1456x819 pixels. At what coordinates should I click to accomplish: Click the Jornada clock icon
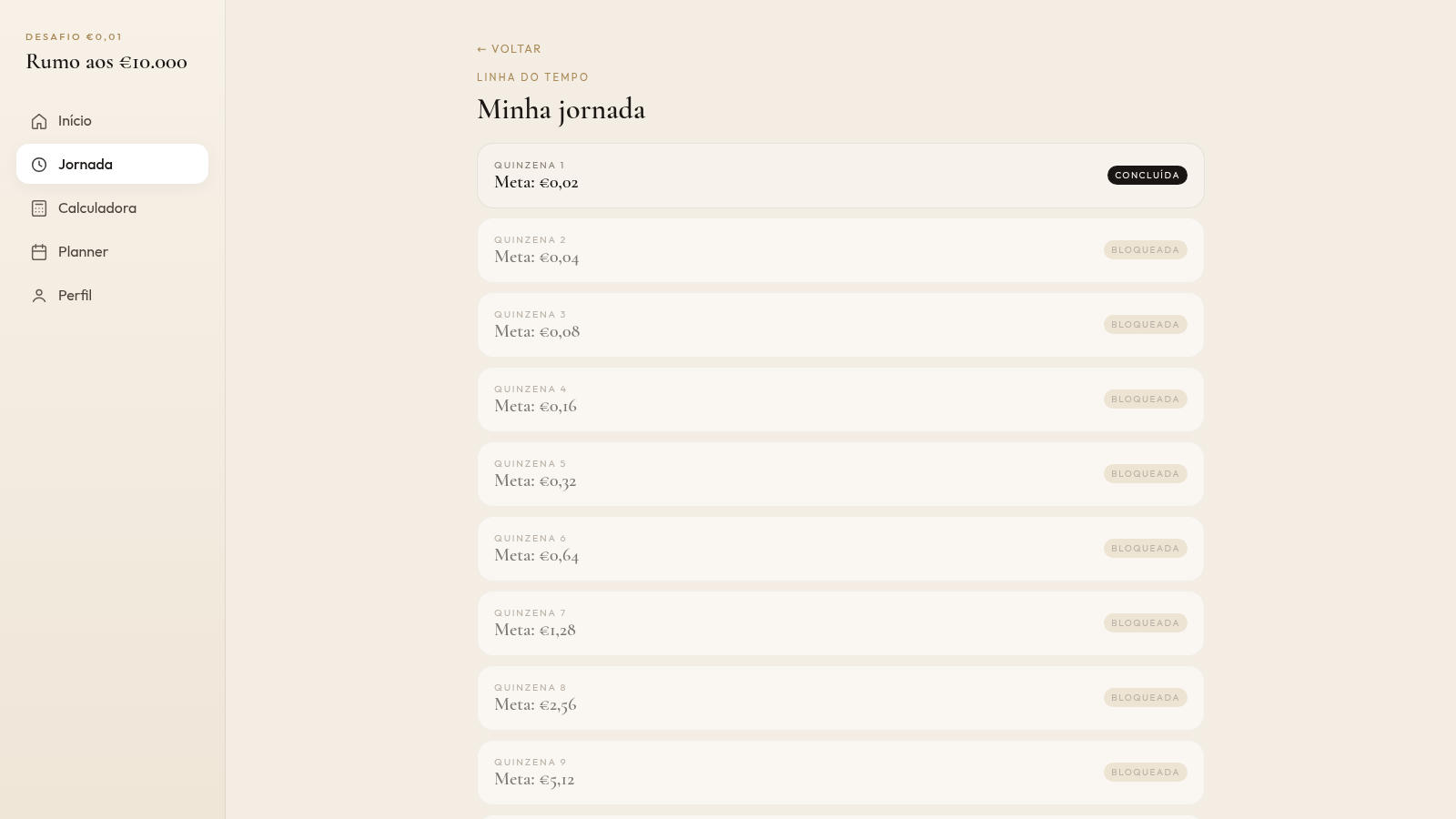point(39,165)
